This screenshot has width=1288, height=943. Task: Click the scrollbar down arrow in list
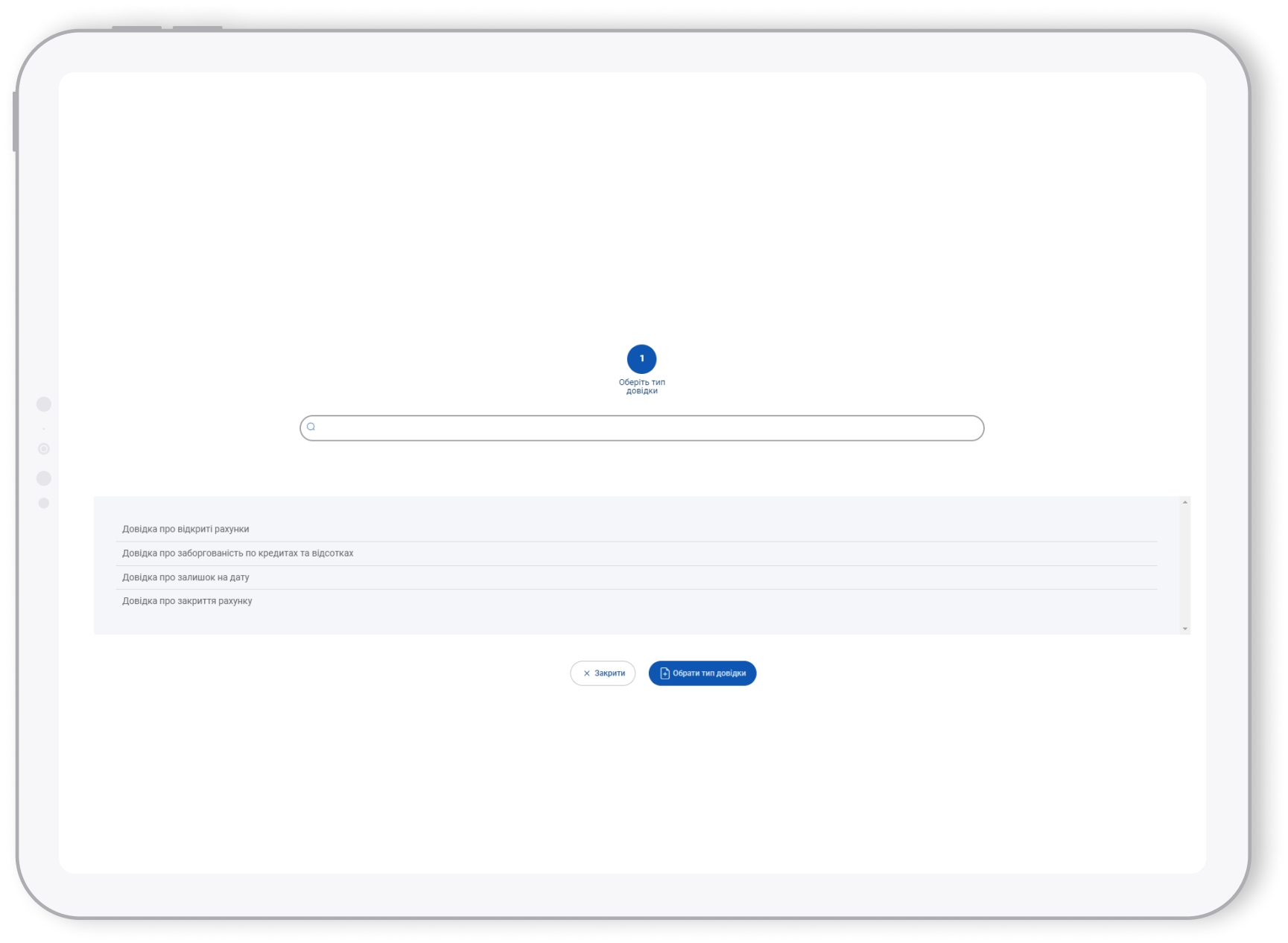click(1184, 629)
